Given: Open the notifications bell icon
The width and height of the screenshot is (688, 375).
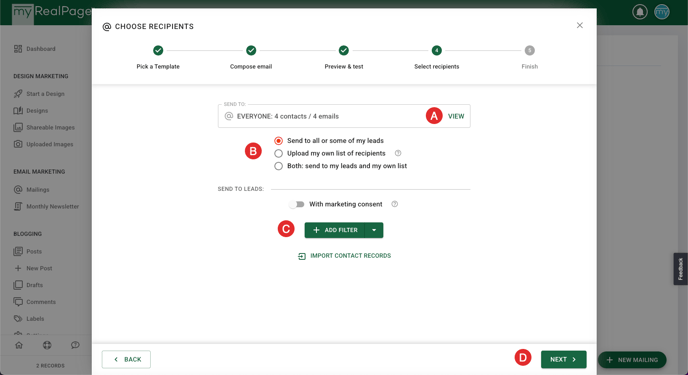Looking at the screenshot, I should click(x=640, y=12).
